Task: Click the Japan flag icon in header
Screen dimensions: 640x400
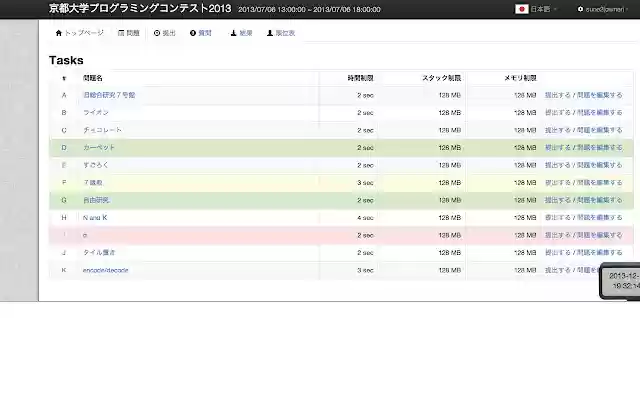Action: 522,9
